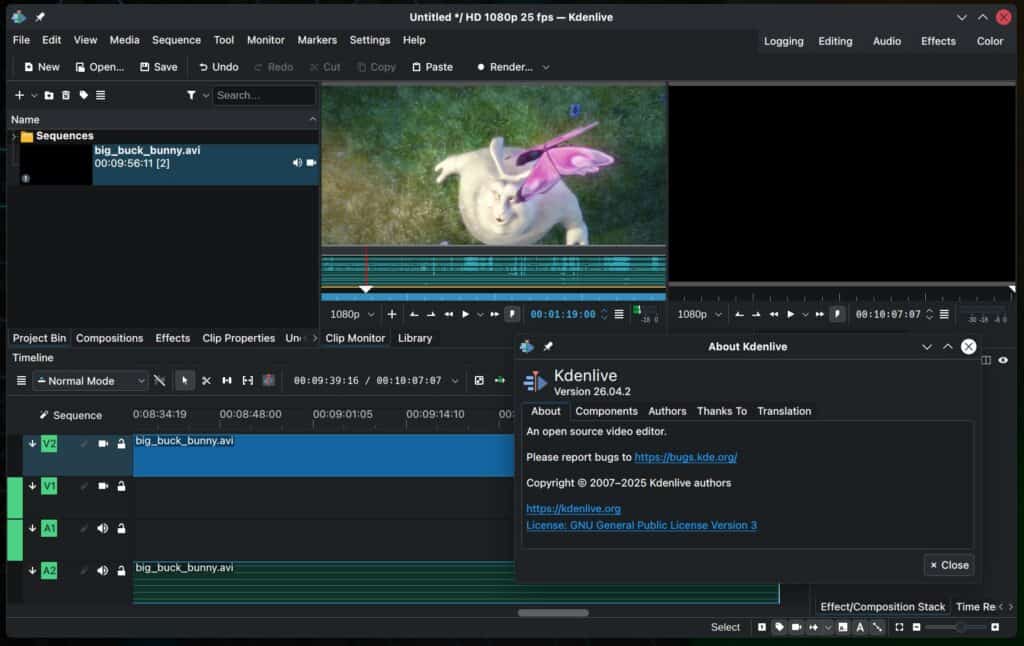Switch to Authors tab in About Kdenlive
Viewport: 1024px width, 646px height.
pos(667,411)
